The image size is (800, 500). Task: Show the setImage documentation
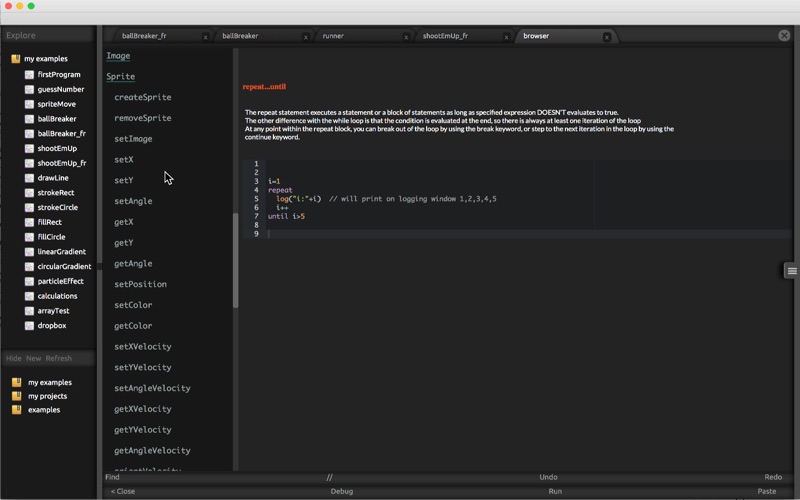click(x=133, y=139)
